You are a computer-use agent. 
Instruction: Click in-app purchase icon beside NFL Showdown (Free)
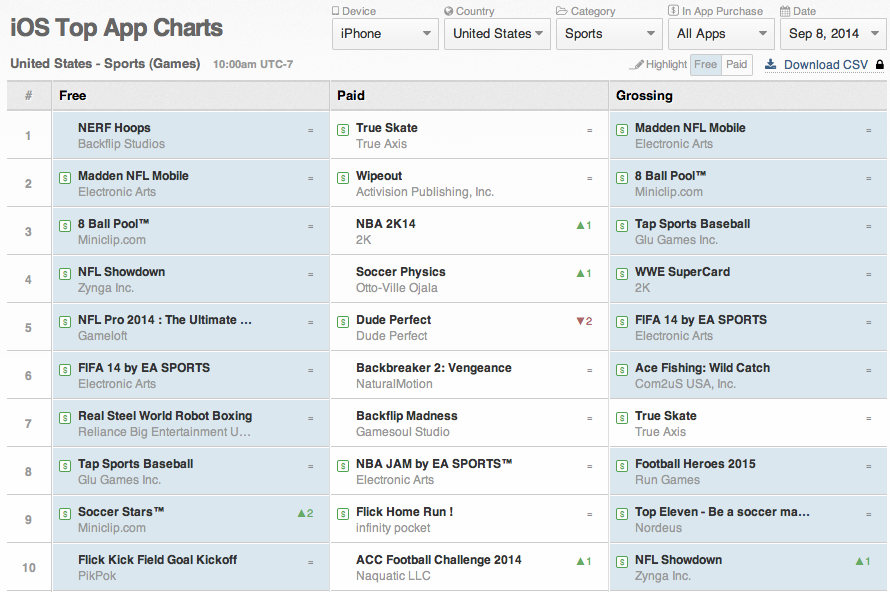pos(65,273)
